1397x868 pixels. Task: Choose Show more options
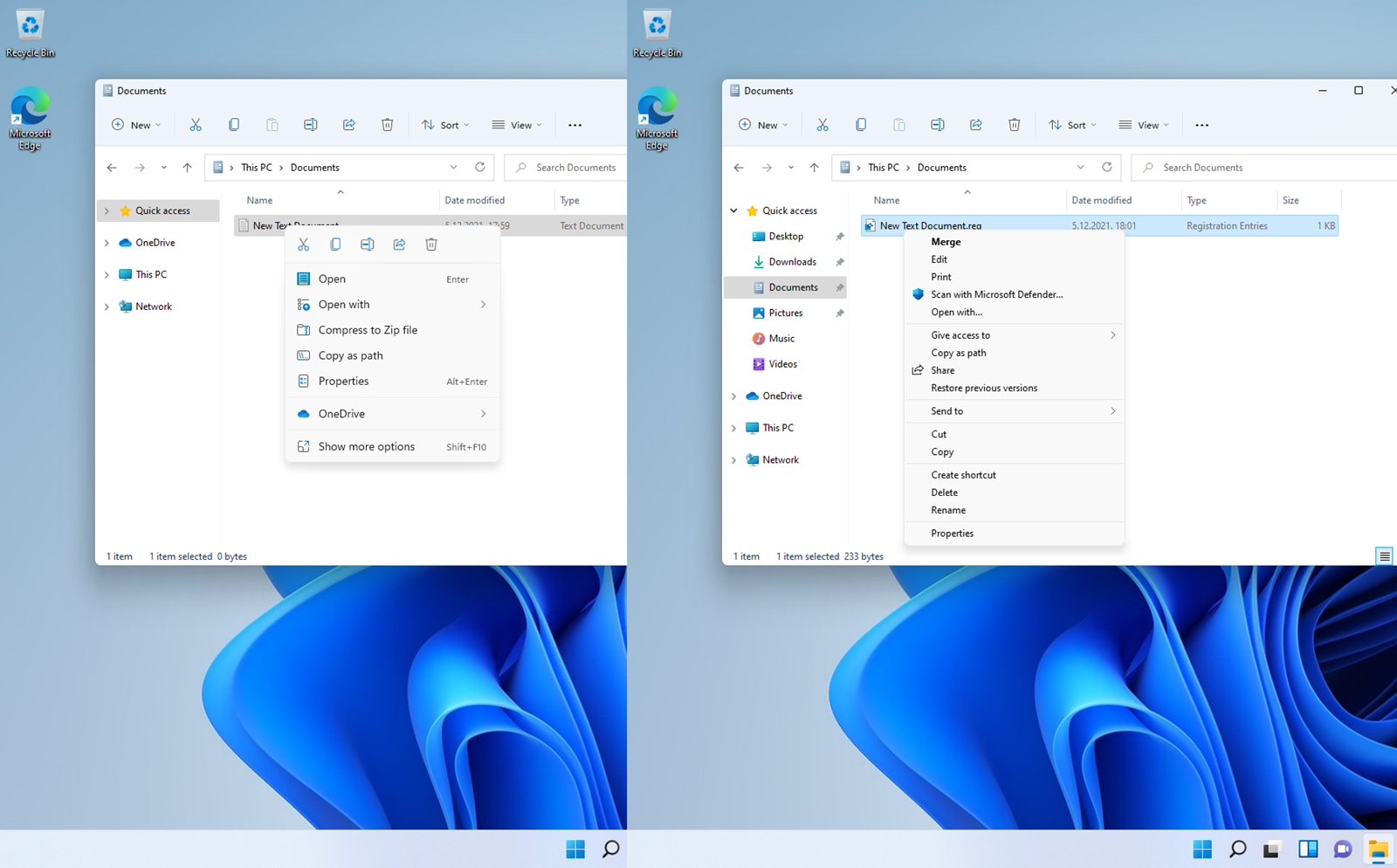[x=393, y=446]
